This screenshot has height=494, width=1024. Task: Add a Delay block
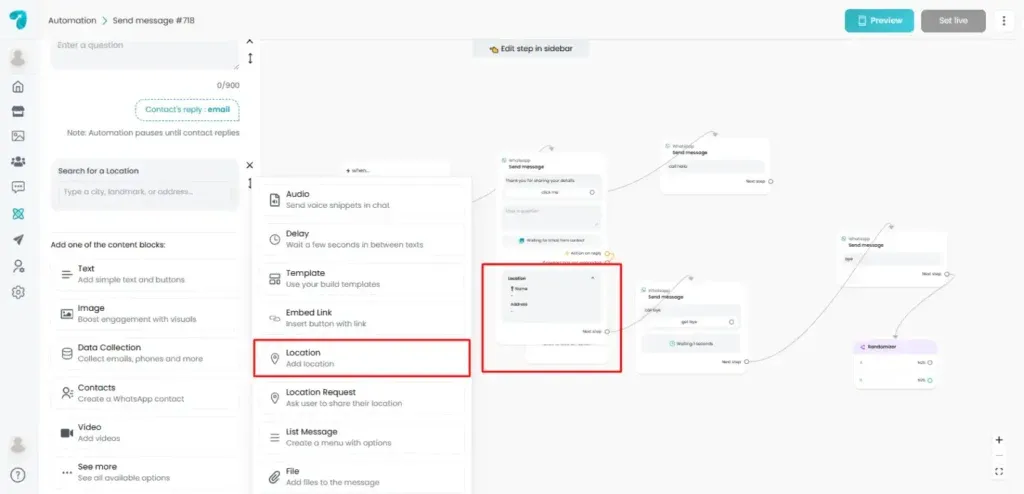tap(362, 239)
